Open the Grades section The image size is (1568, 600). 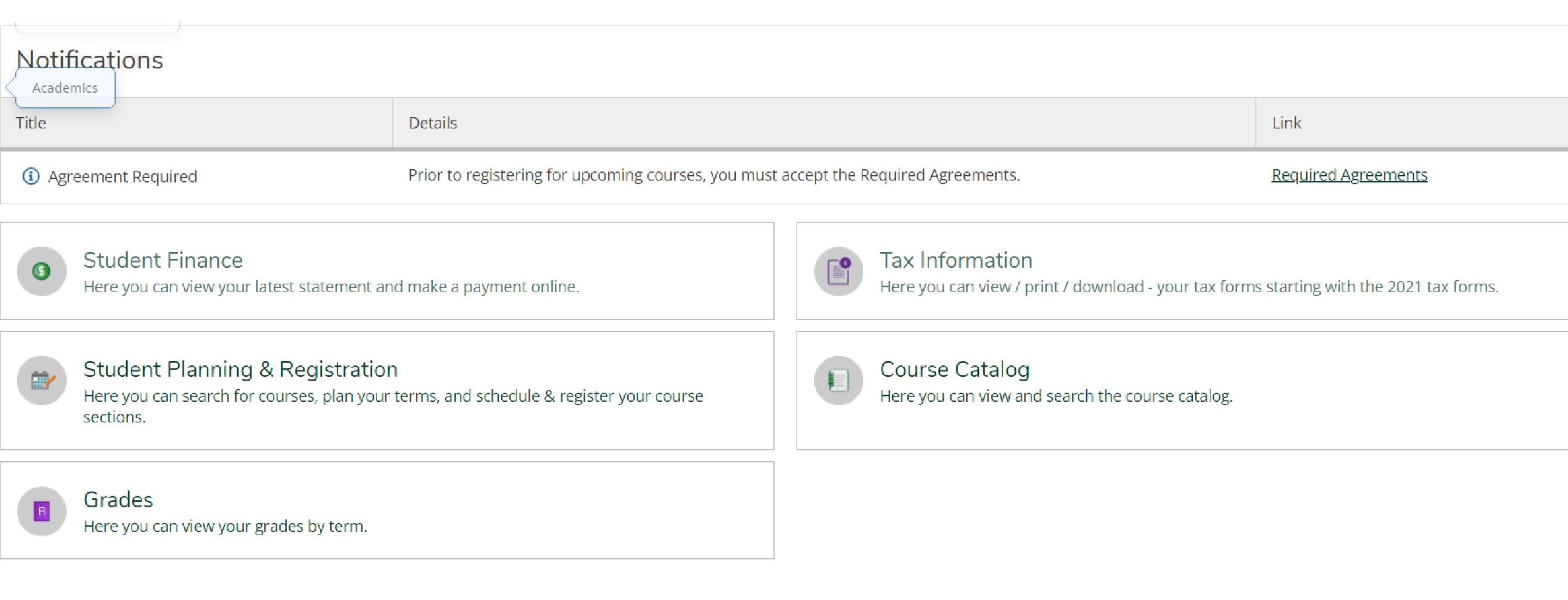pos(118,499)
